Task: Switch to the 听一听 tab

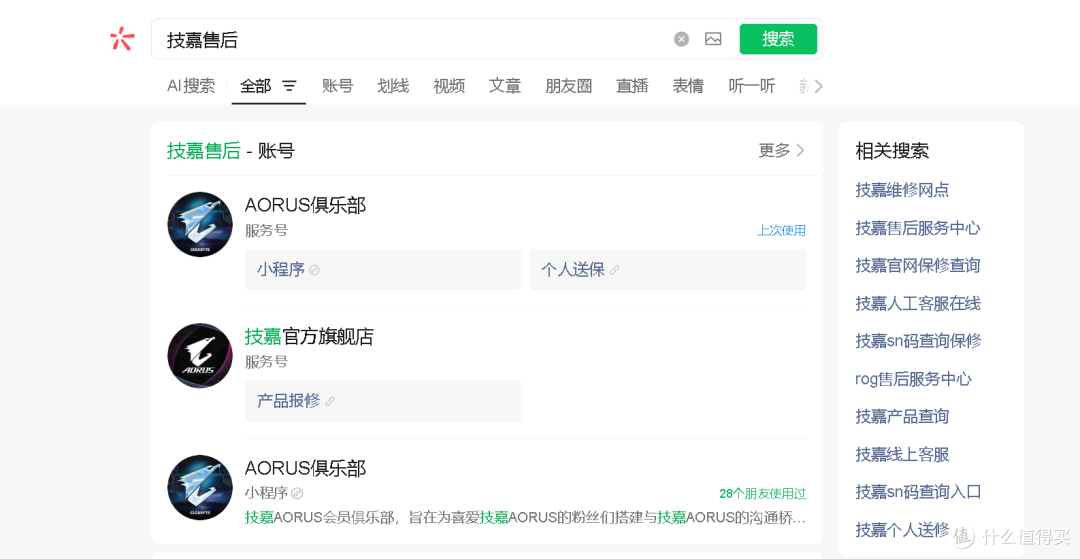Action: tap(752, 86)
